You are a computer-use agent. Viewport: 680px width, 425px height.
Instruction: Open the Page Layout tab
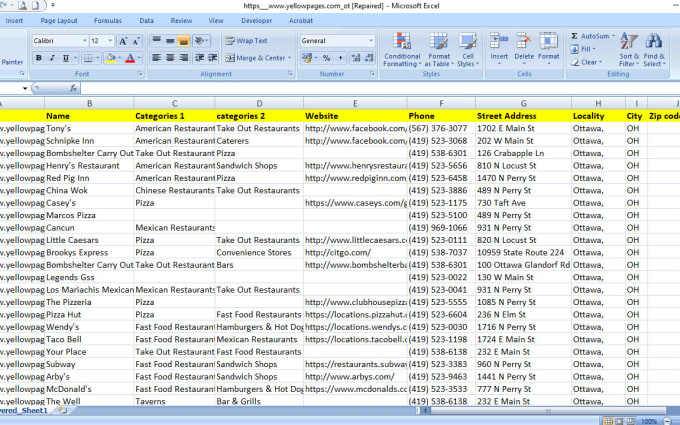59,20
